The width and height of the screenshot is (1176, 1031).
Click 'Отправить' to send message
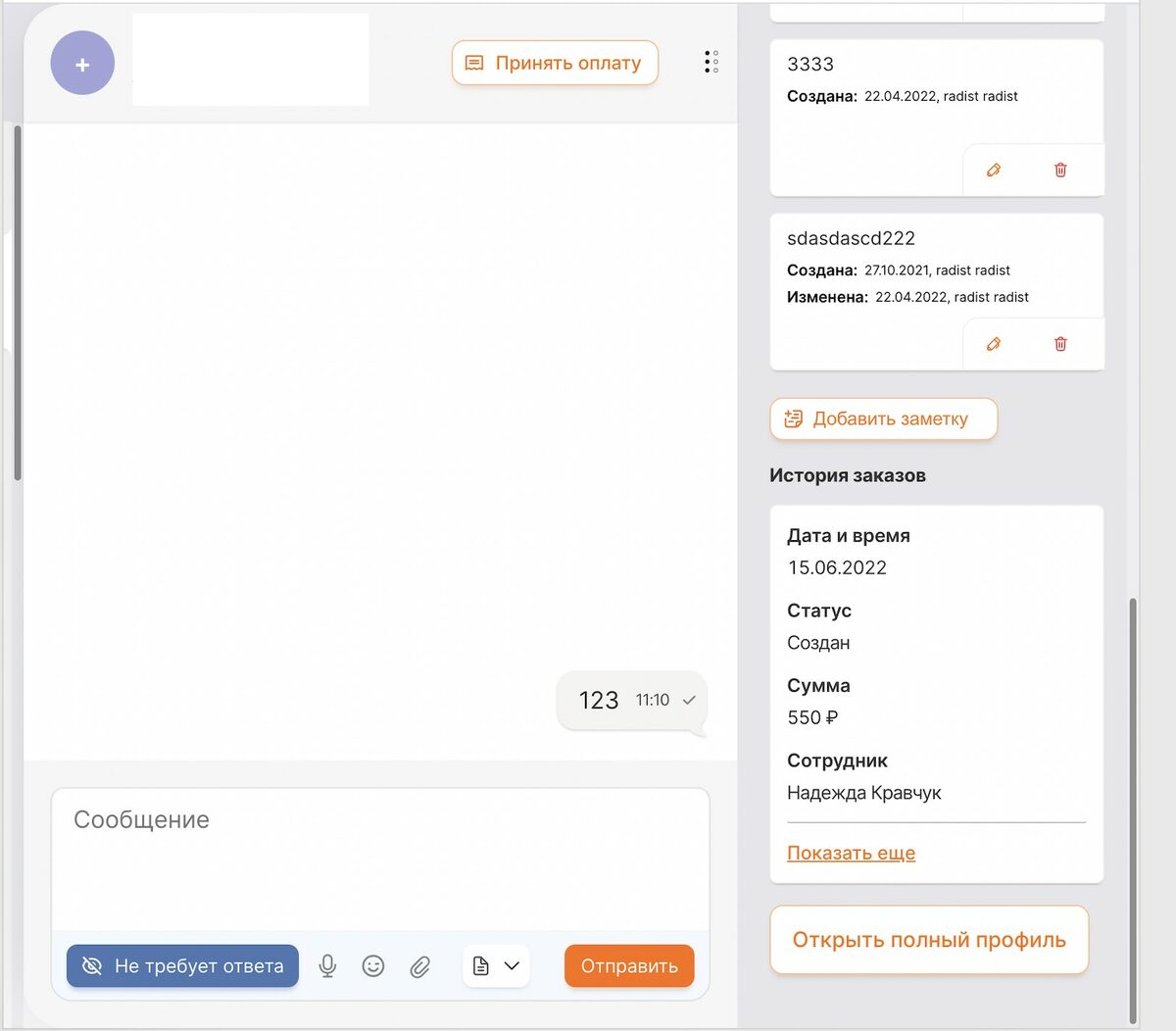pyautogui.click(x=629, y=966)
